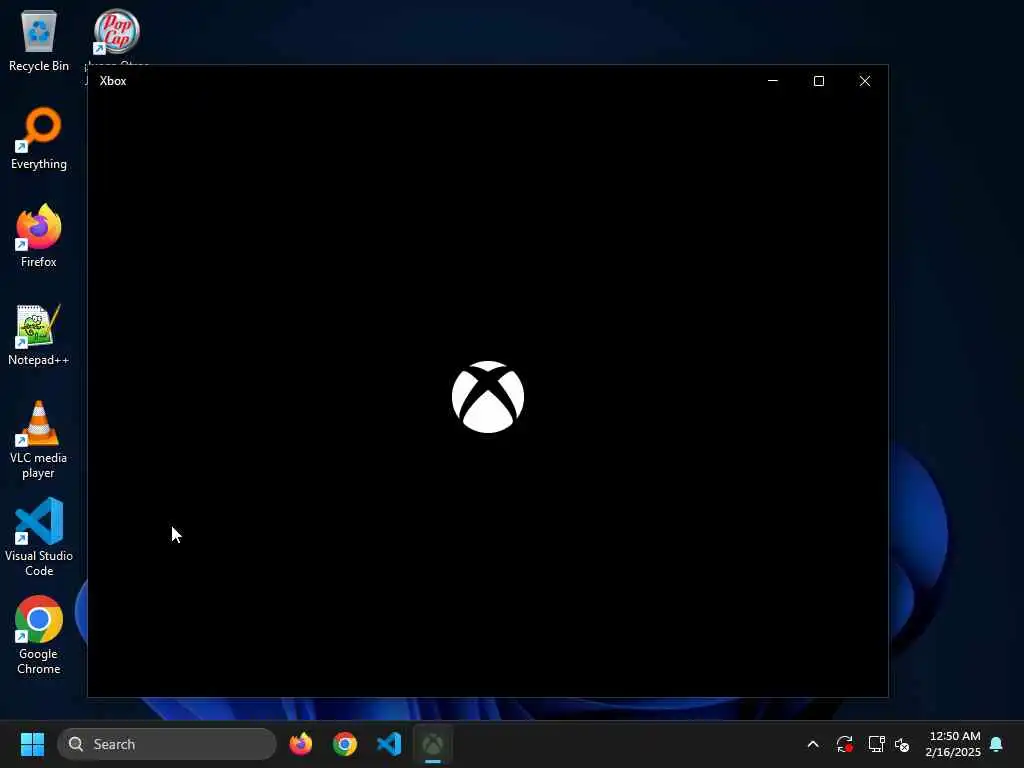Open the PopCap game shortcut on desktop
The height and width of the screenshot is (768, 1024).
116,33
